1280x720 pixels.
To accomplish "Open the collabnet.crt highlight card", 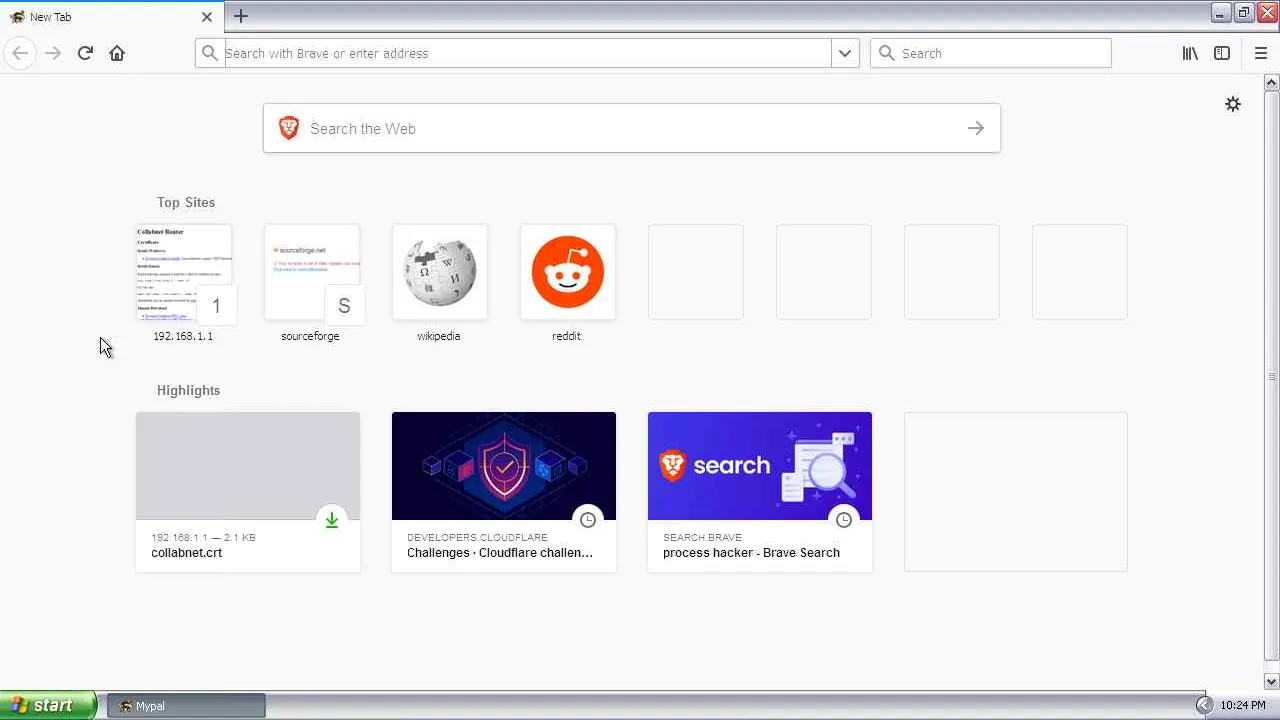I will pos(248,492).
